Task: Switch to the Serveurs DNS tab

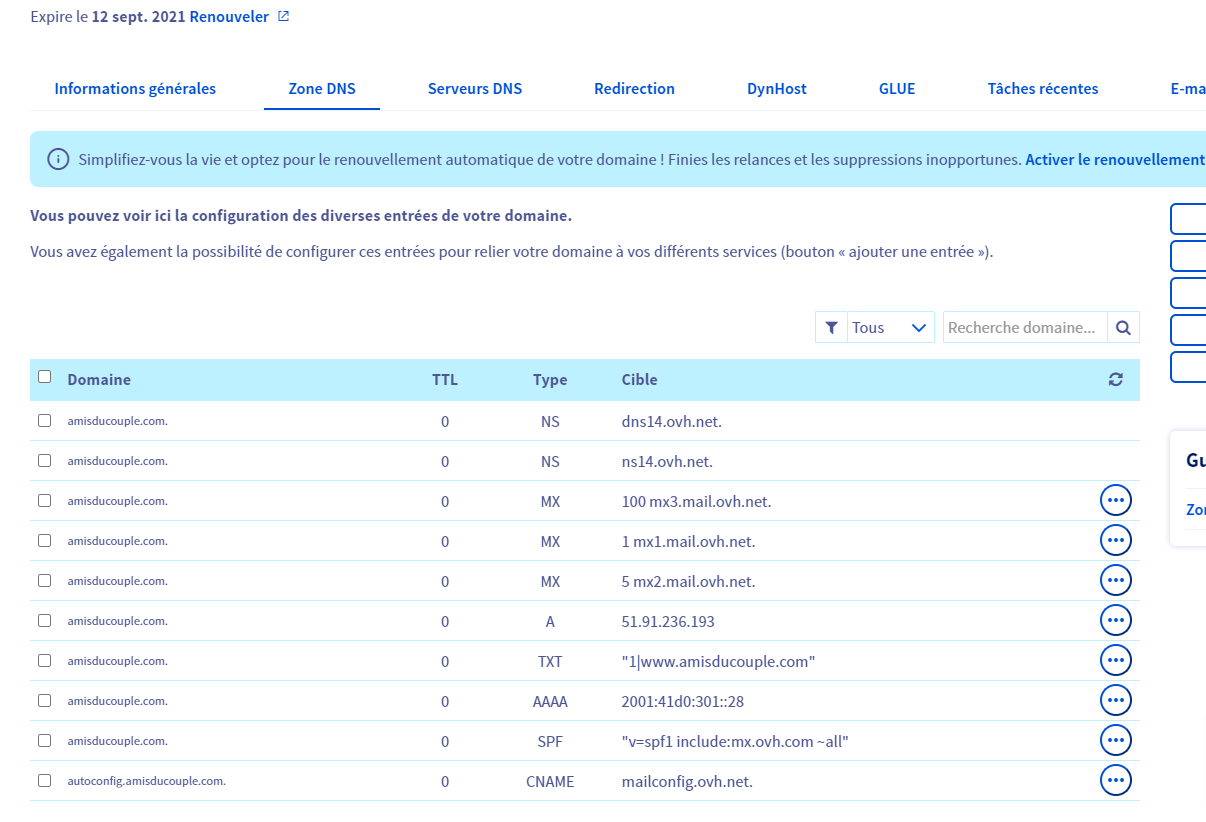Action: tap(475, 89)
